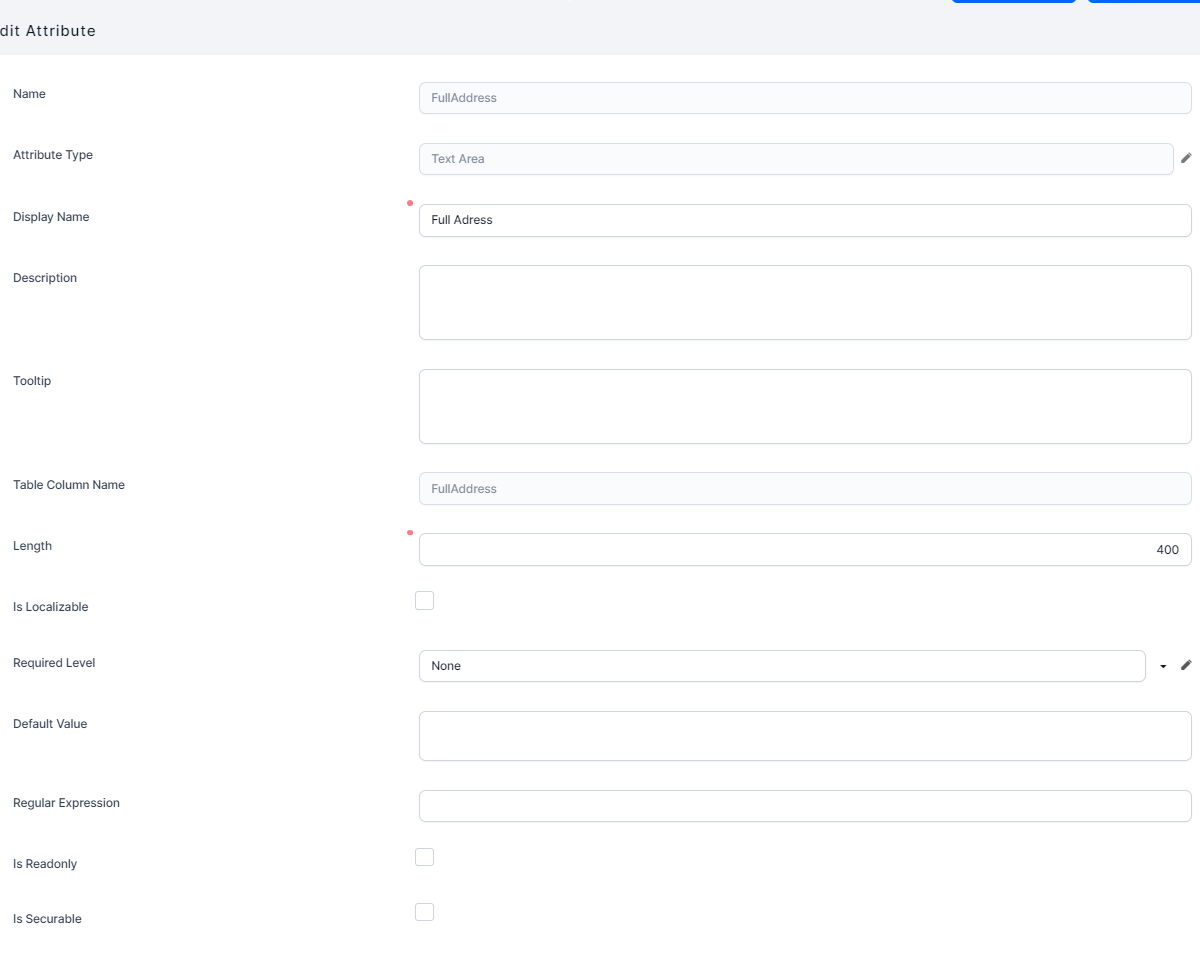The height and width of the screenshot is (955, 1200).
Task: Click the 'Is Securable' text label
Action: 47,919
